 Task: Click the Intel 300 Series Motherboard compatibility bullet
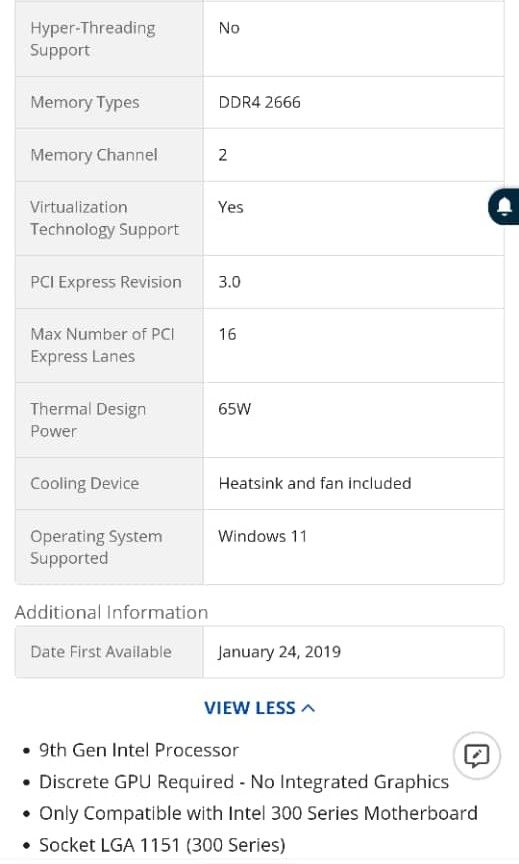(x=258, y=813)
